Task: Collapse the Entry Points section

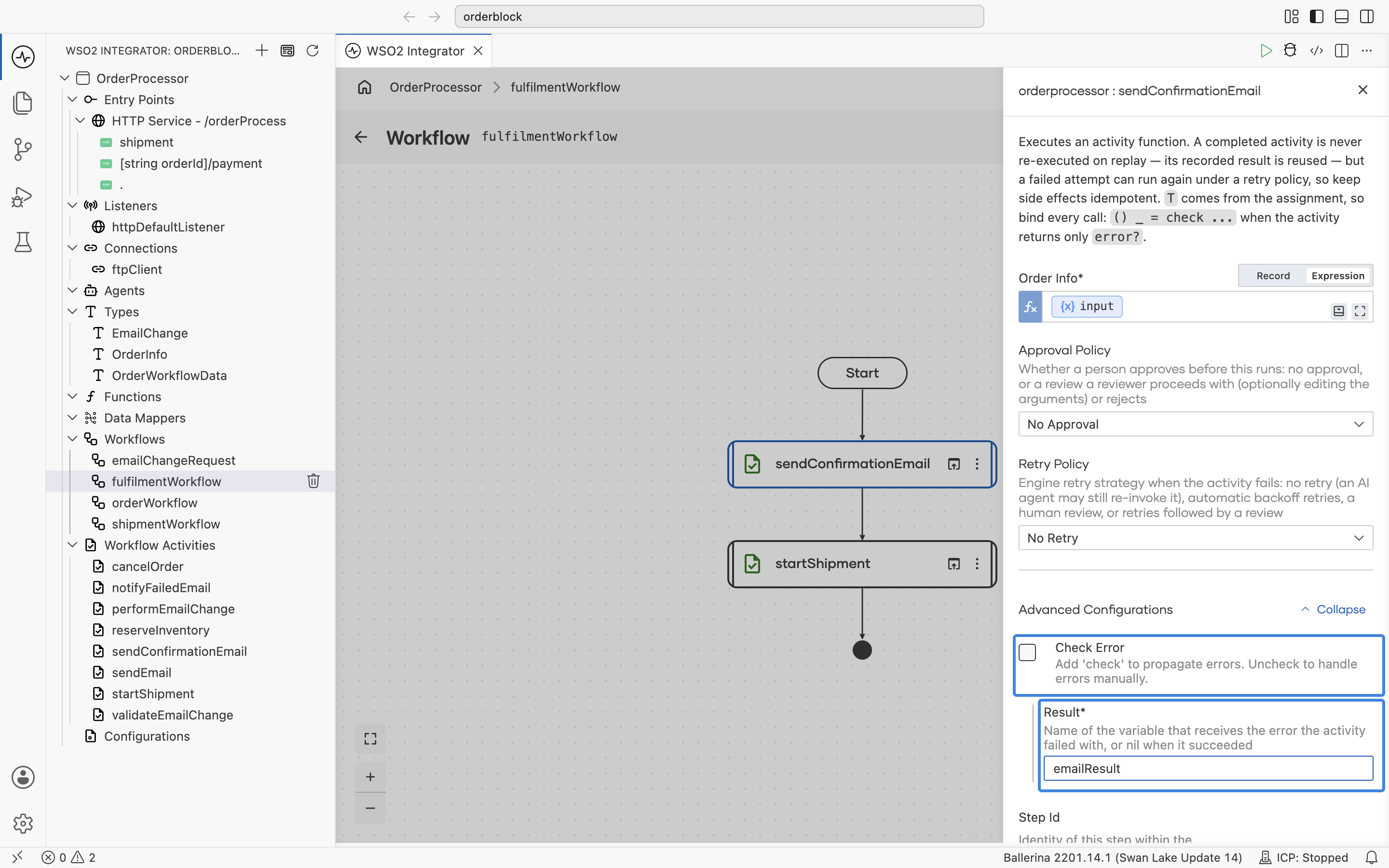Action: [73, 99]
